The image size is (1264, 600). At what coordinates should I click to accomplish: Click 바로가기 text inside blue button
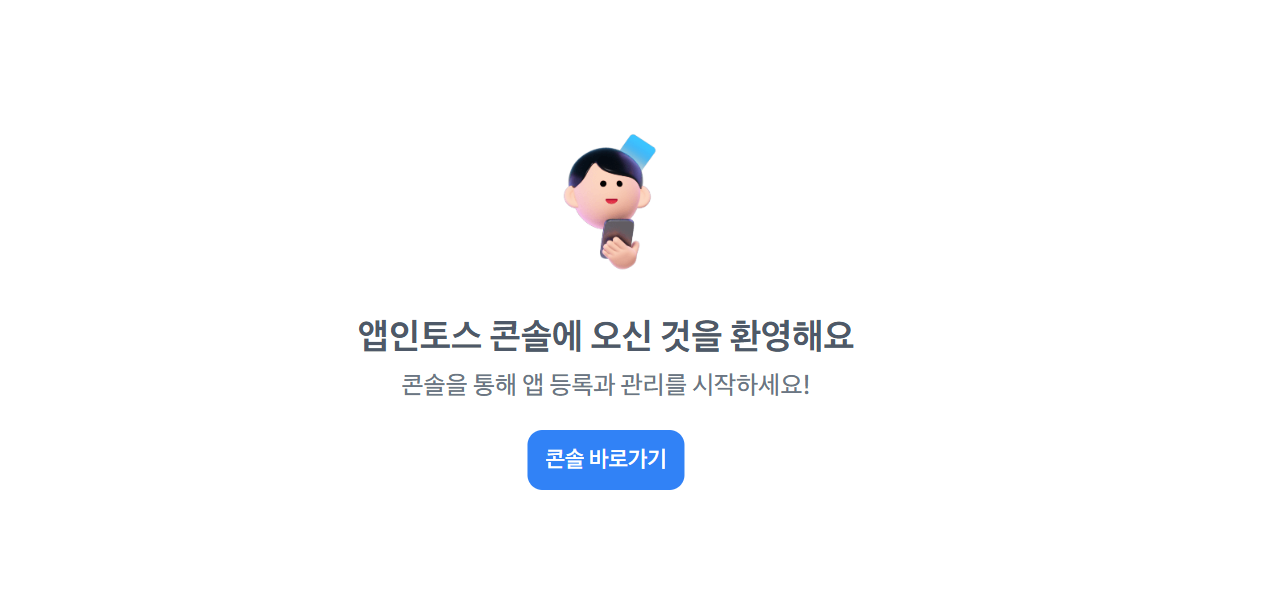pos(628,460)
